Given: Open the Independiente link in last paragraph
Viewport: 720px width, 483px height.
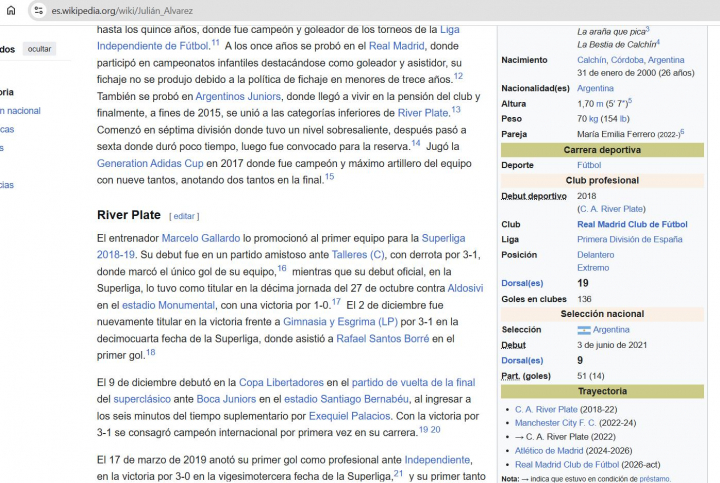Looking at the screenshot, I should point(437,460).
